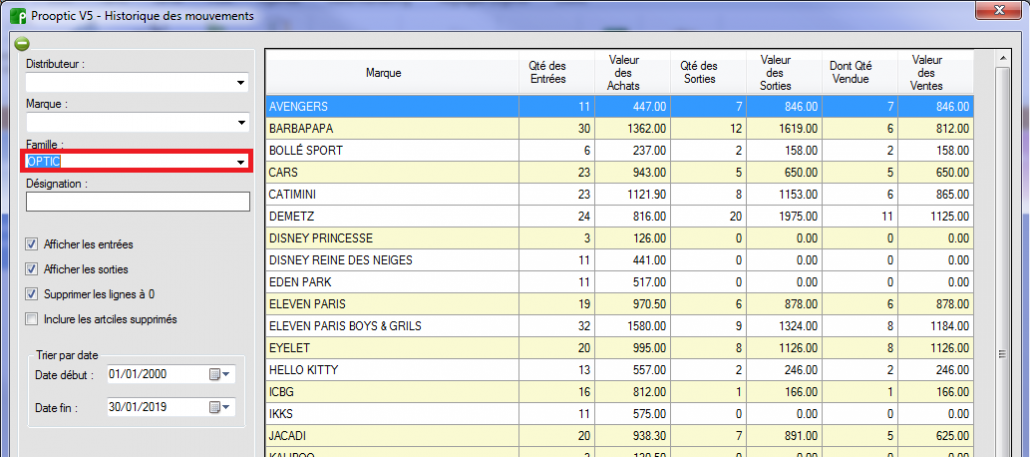Select the DISNEY PRINCESSE row
Viewport: 1030px width, 457px height.
(x=619, y=238)
